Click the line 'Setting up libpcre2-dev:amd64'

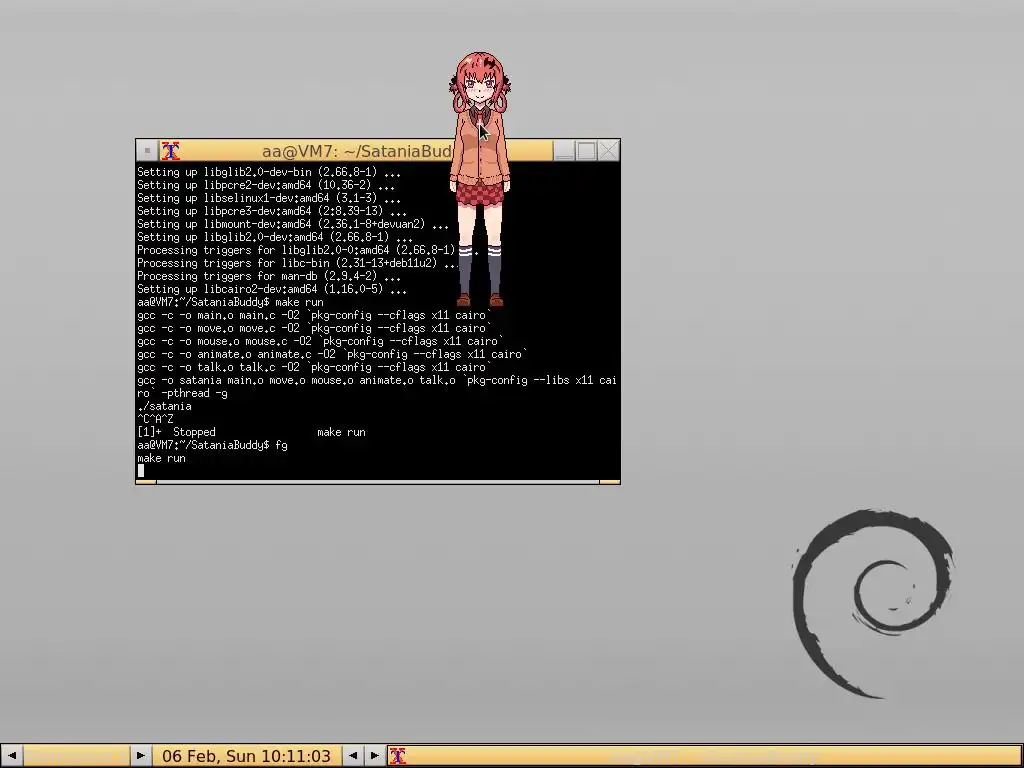pyautogui.click(x=266, y=185)
